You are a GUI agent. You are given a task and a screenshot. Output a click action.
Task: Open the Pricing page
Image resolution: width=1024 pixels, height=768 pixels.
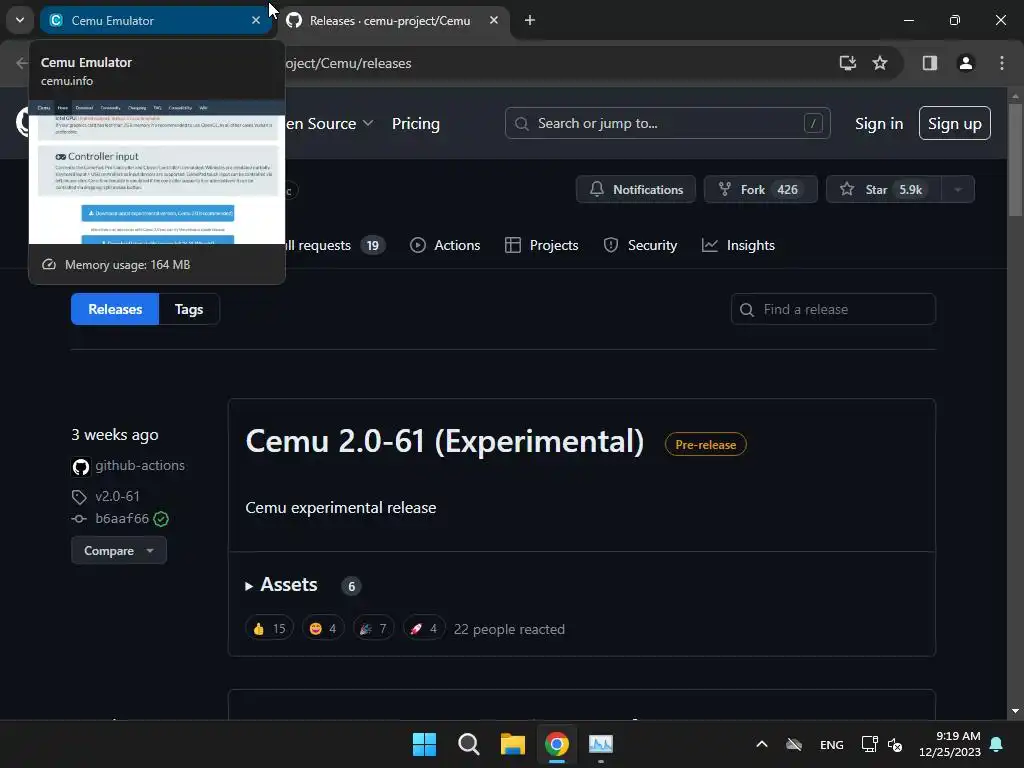pyautogui.click(x=415, y=123)
